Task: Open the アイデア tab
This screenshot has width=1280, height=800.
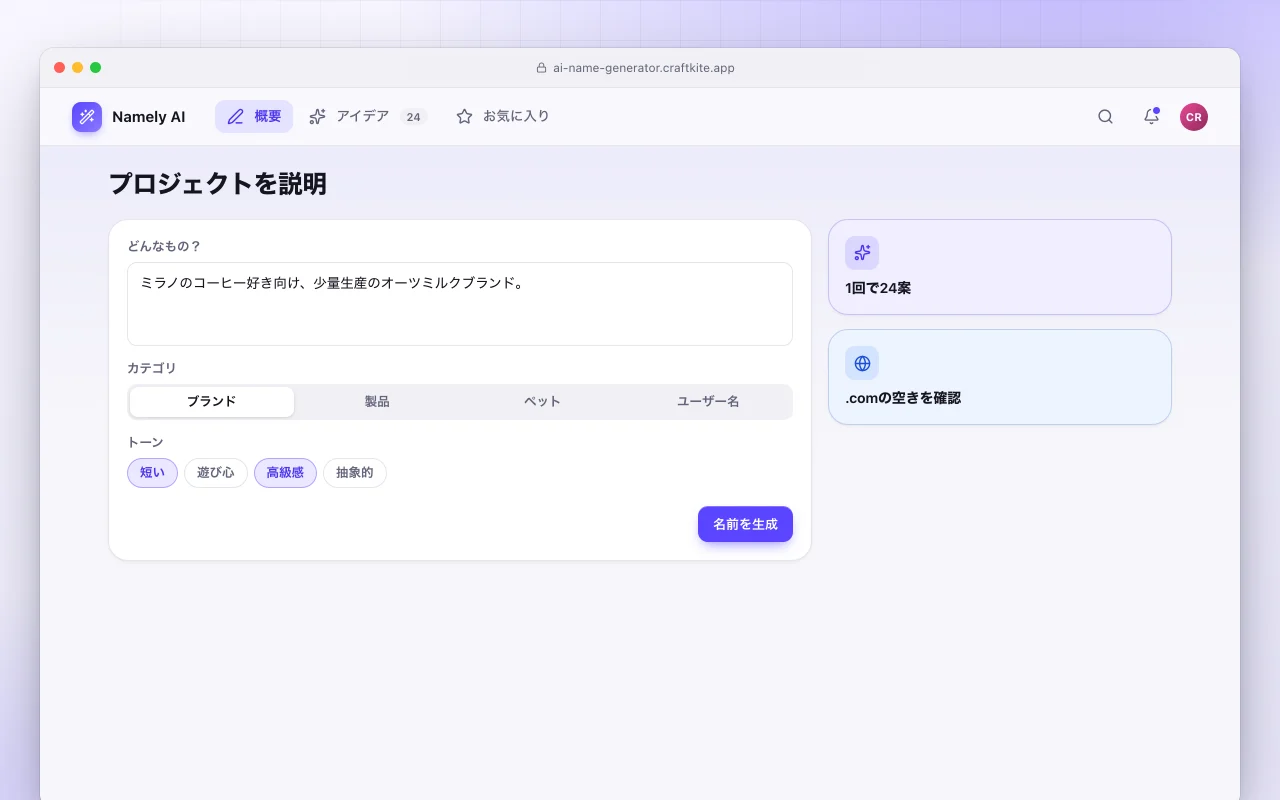Action: pyautogui.click(x=368, y=117)
